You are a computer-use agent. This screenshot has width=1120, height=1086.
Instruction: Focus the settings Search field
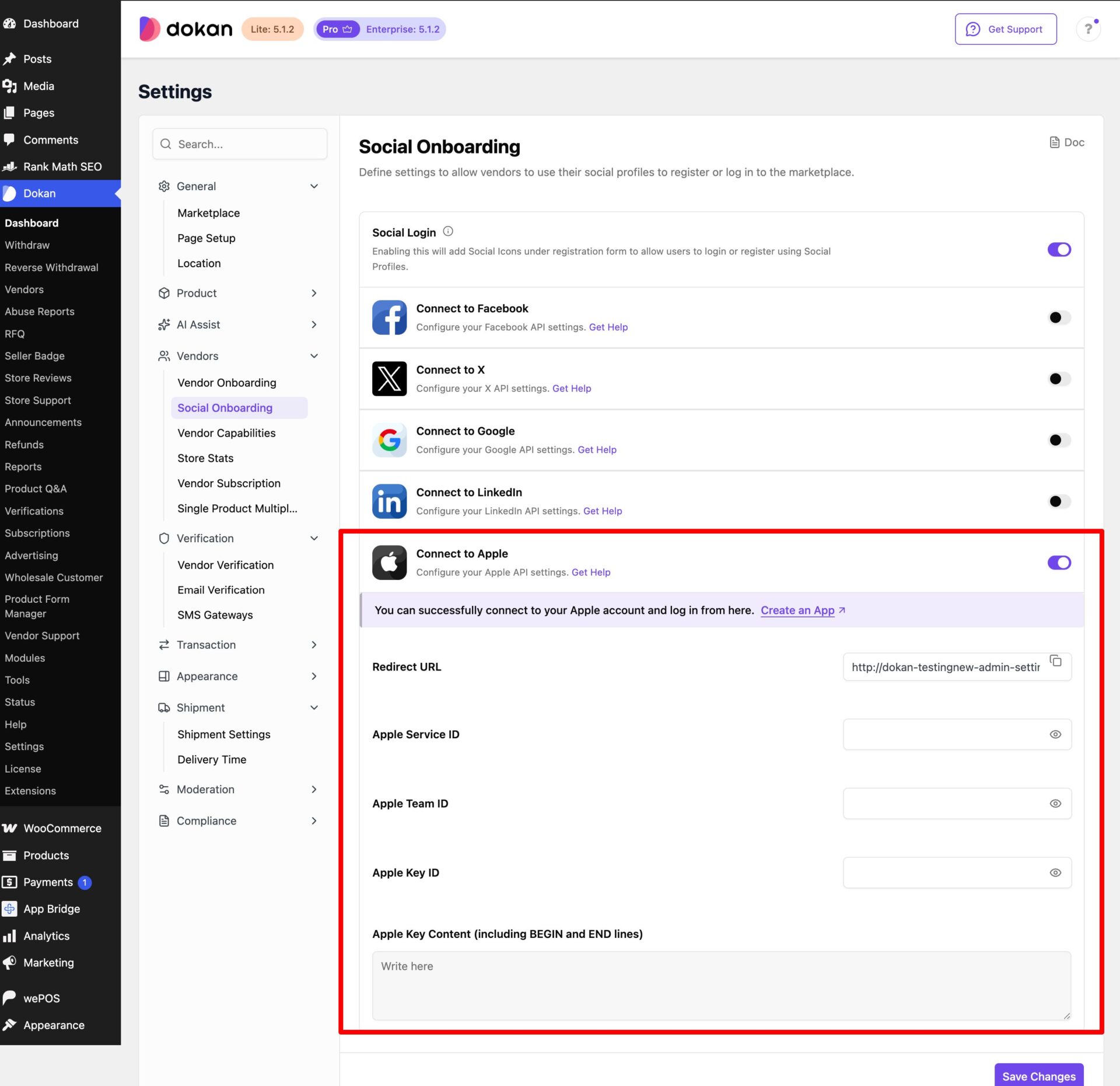[x=240, y=144]
